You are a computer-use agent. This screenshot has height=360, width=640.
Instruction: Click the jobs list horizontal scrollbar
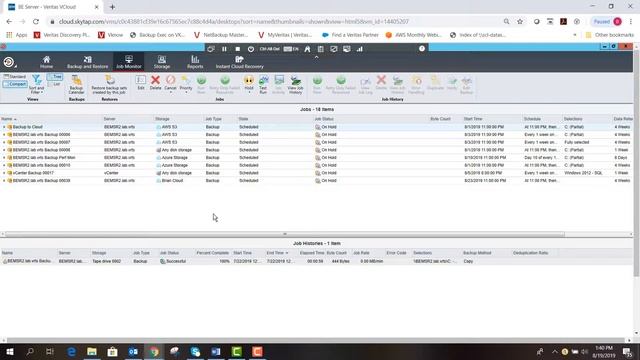click(284, 234)
